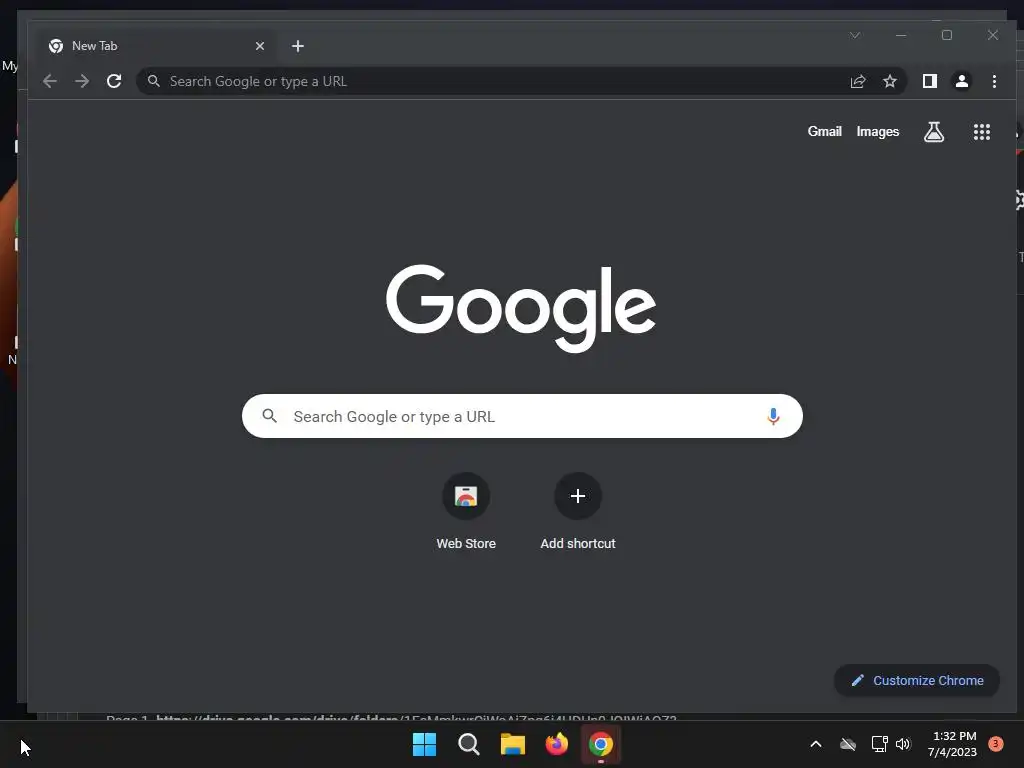Viewport: 1024px width, 768px height.
Task: Open the notification count badge
Action: tap(996, 743)
